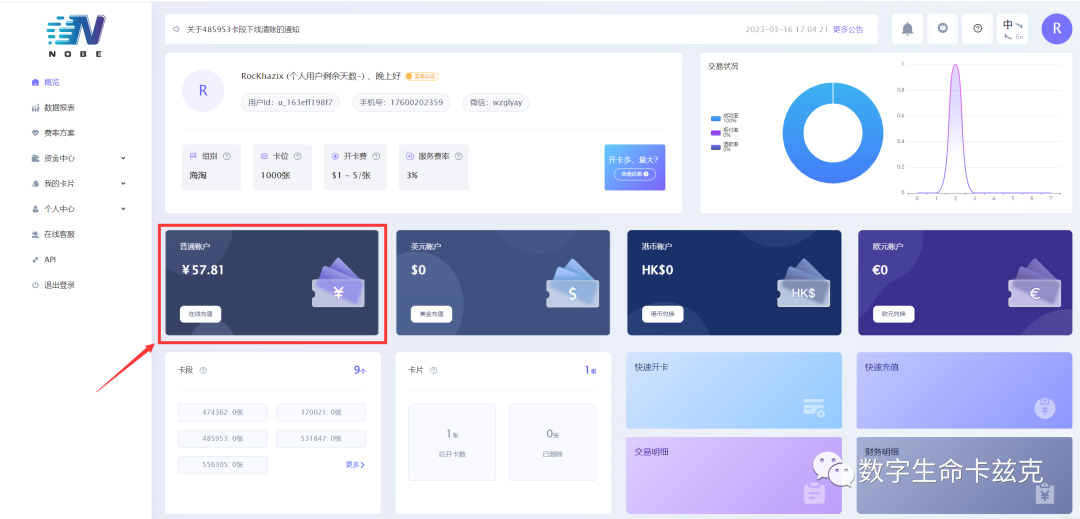Click 欧元兑换 in the 欧元账户 card
Image resolution: width=1080 pixels, height=519 pixels.
[893, 314]
